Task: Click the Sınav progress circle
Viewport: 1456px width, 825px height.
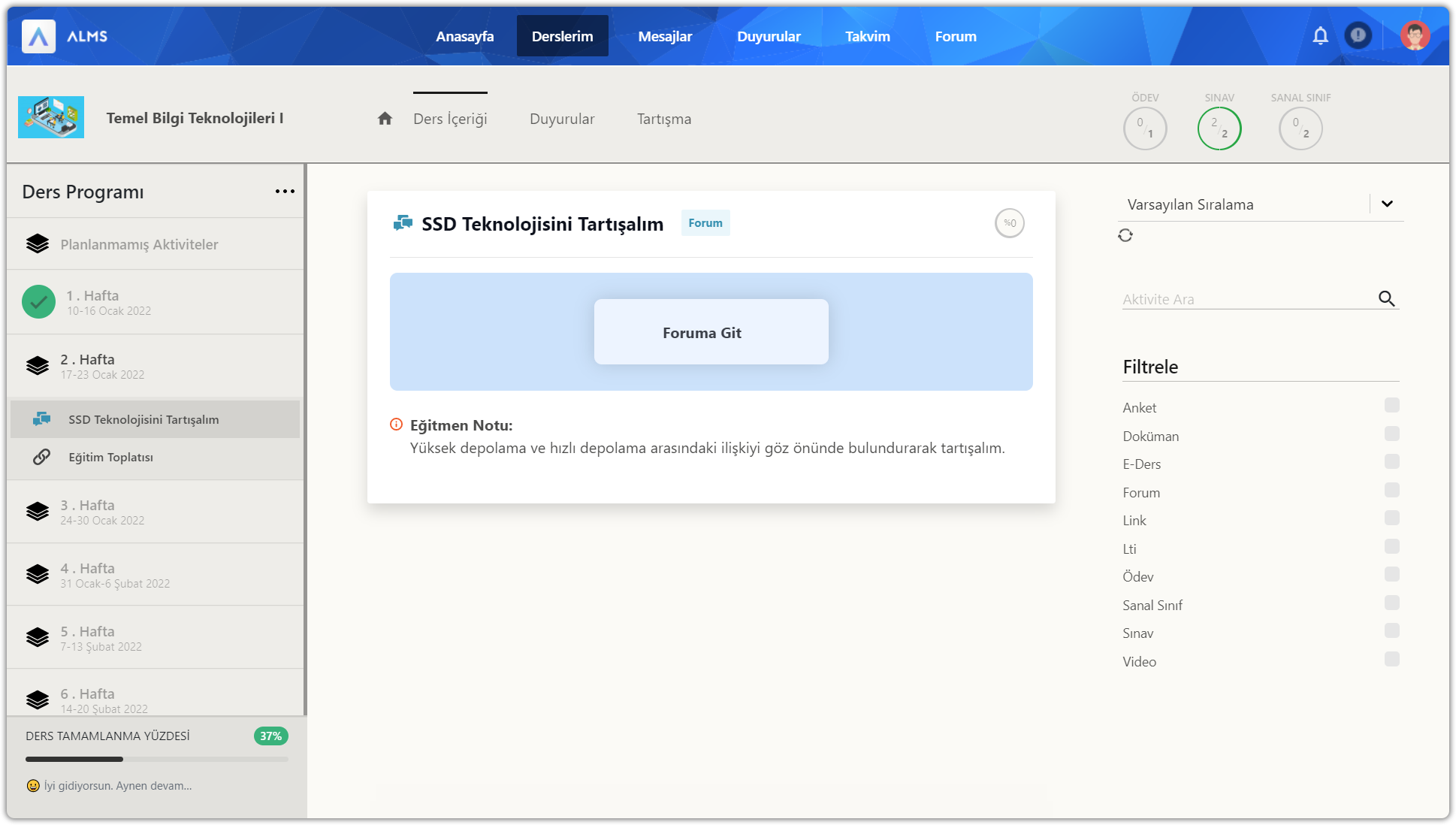Action: coord(1219,128)
